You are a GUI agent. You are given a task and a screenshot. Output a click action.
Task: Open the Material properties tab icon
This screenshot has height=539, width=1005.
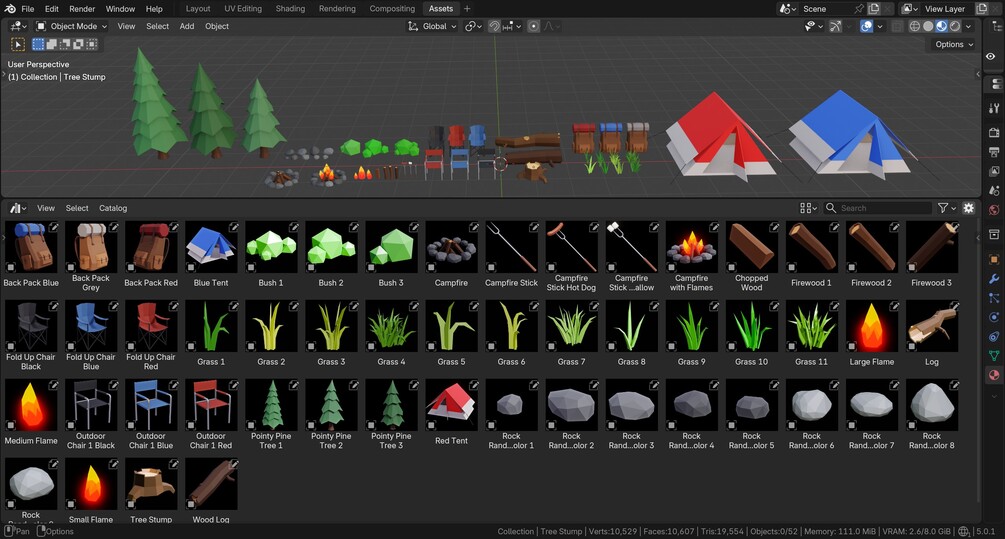tap(994, 375)
